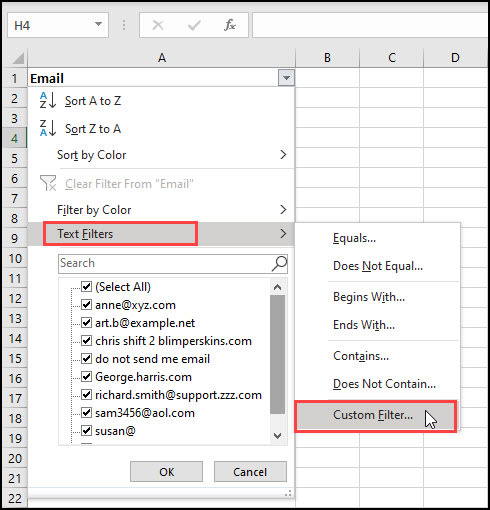This screenshot has width=490, height=510.
Task: Select column D header
Action: 455,58
